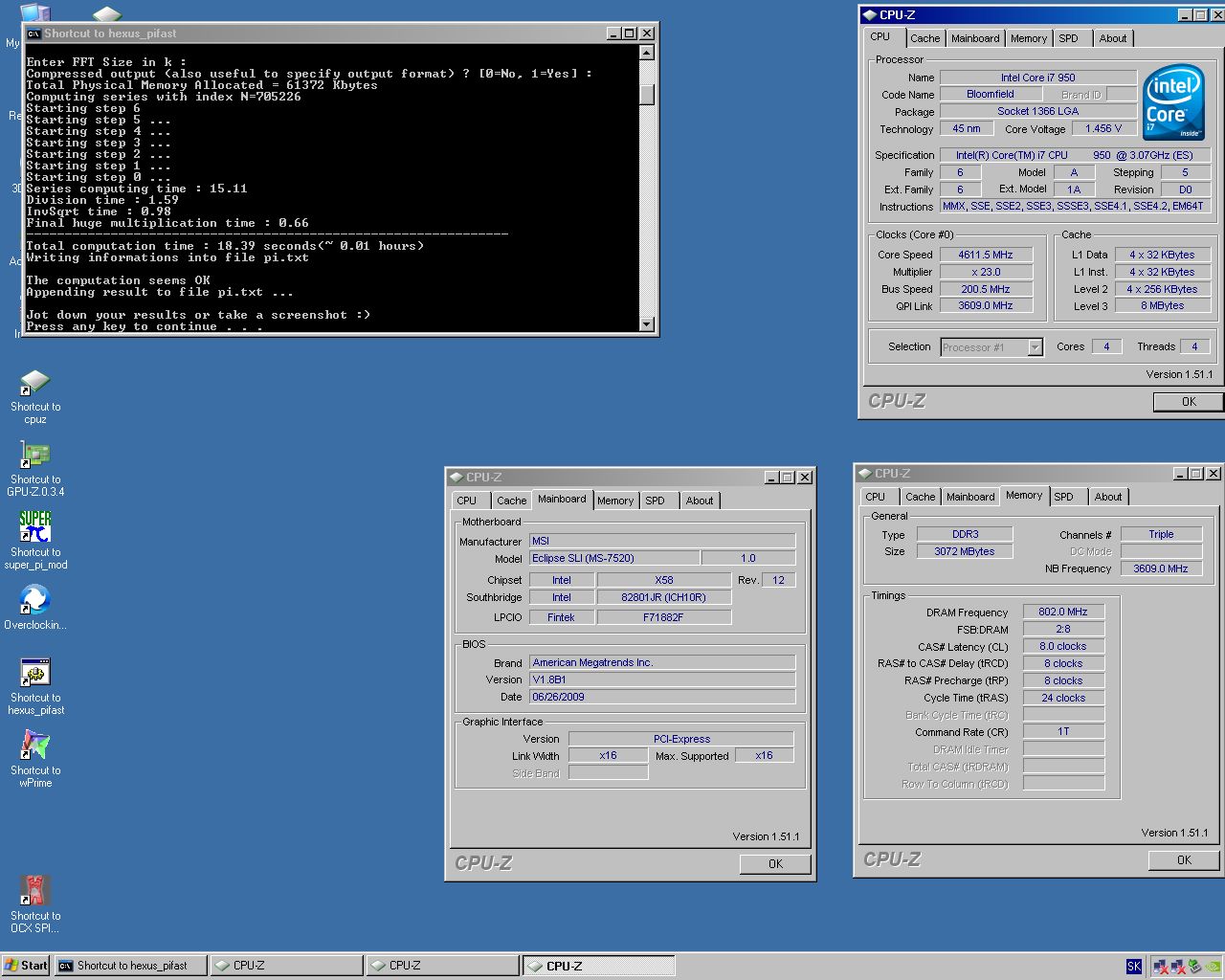The image size is (1225, 980).
Task: Select the Overclockin... desktop icon
Action: click(x=35, y=608)
